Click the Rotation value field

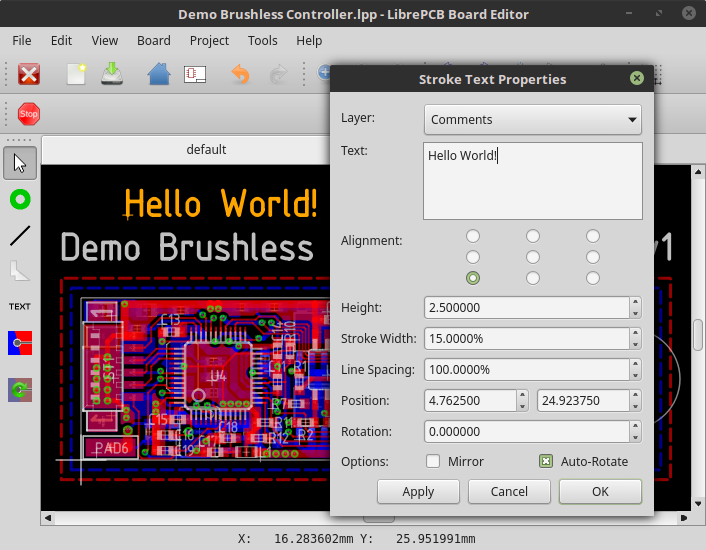click(x=527, y=432)
